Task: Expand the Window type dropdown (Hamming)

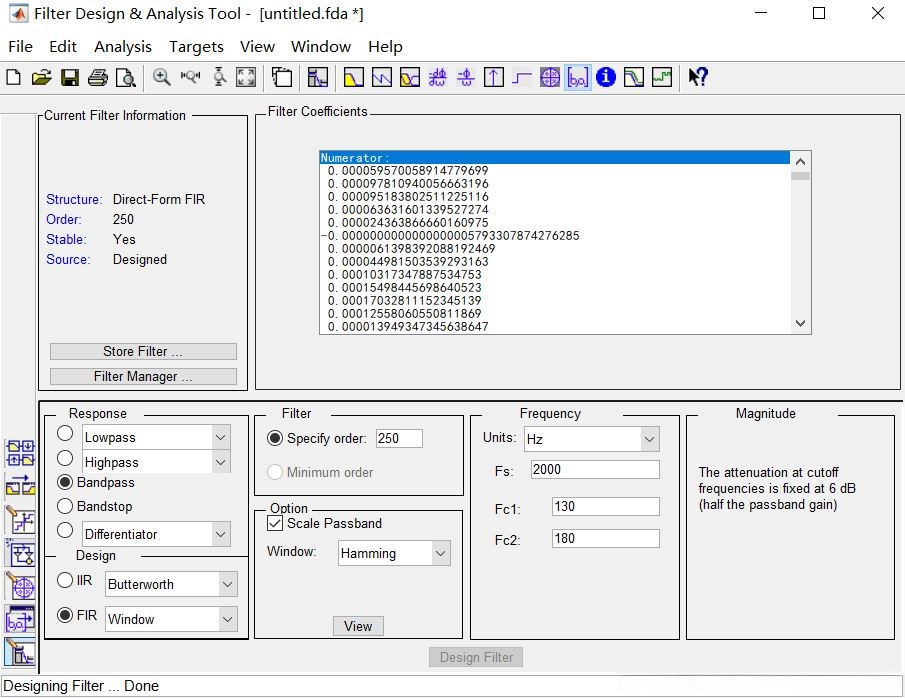Action: pos(441,554)
